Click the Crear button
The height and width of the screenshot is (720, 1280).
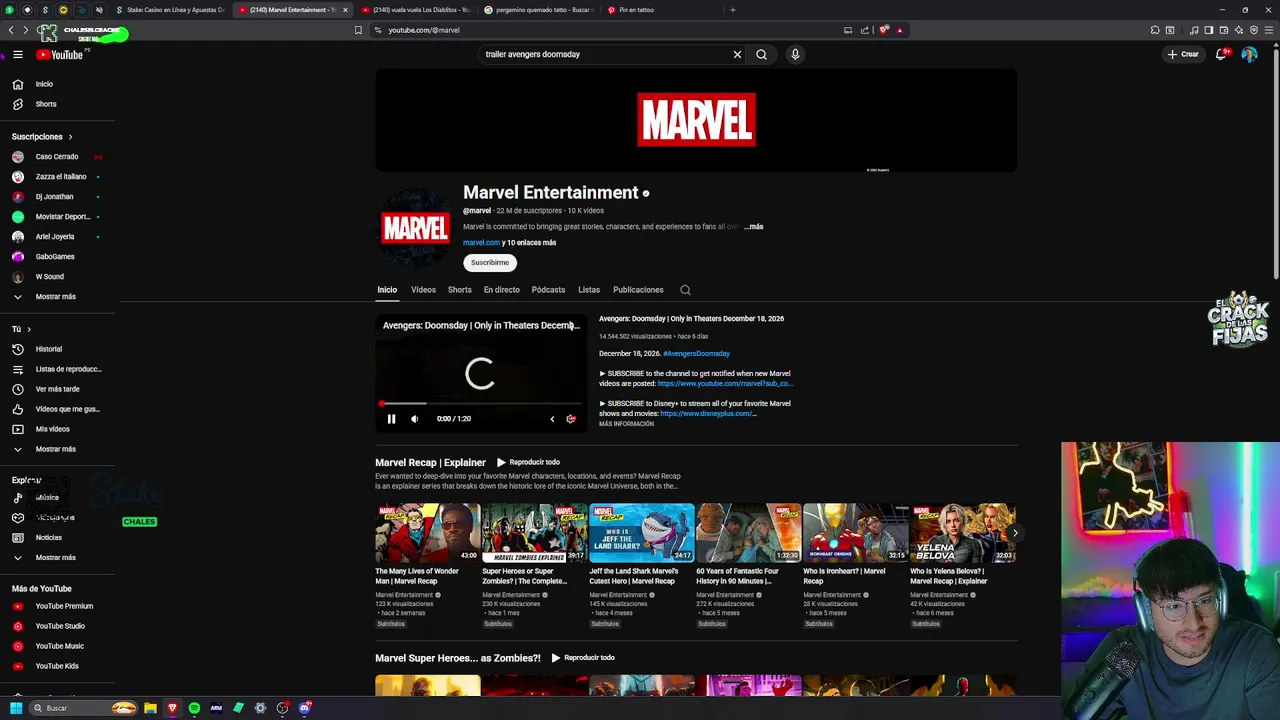tap(1182, 54)
